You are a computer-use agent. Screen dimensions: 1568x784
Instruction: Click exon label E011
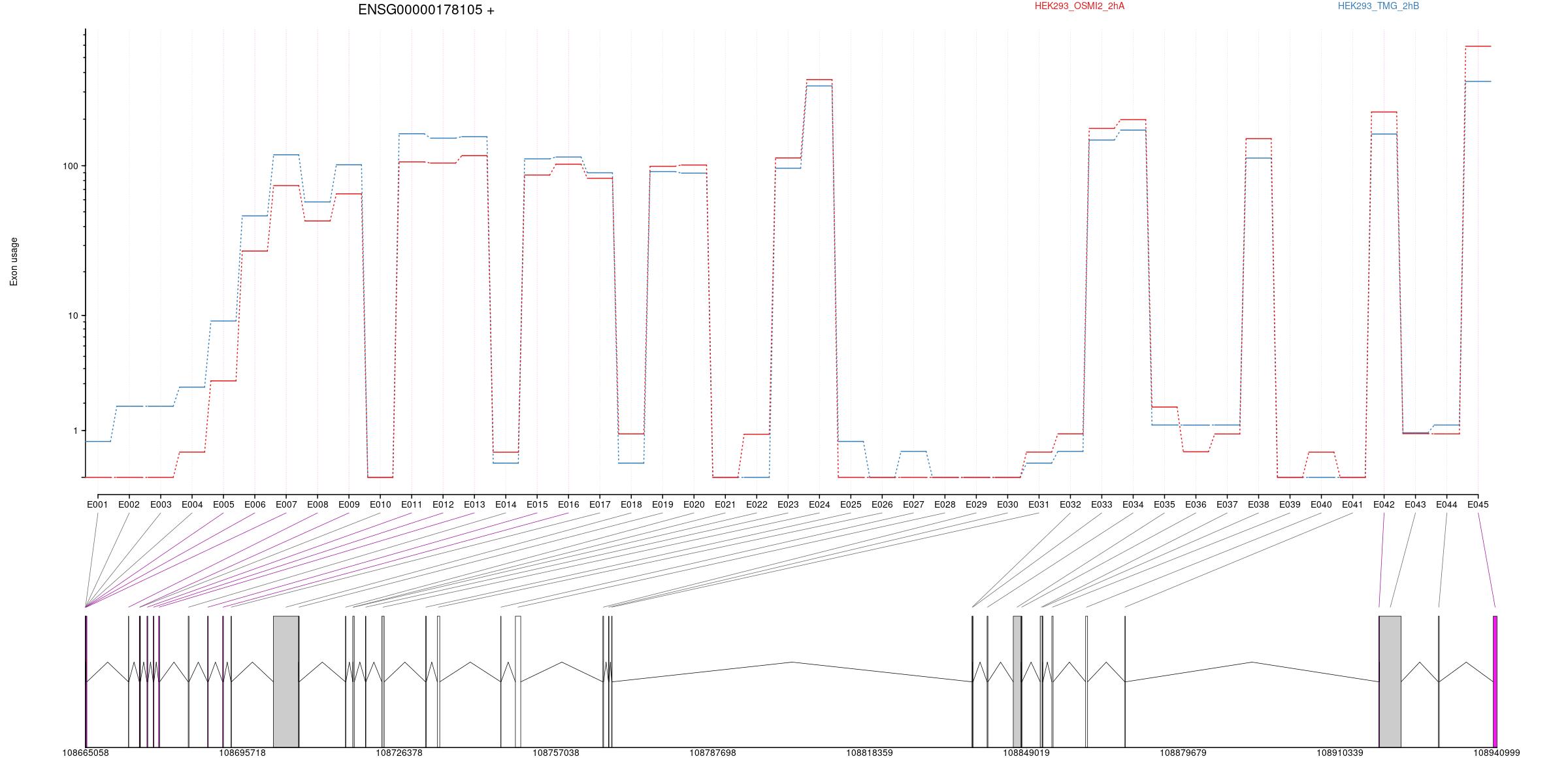[x=412, y=504]
